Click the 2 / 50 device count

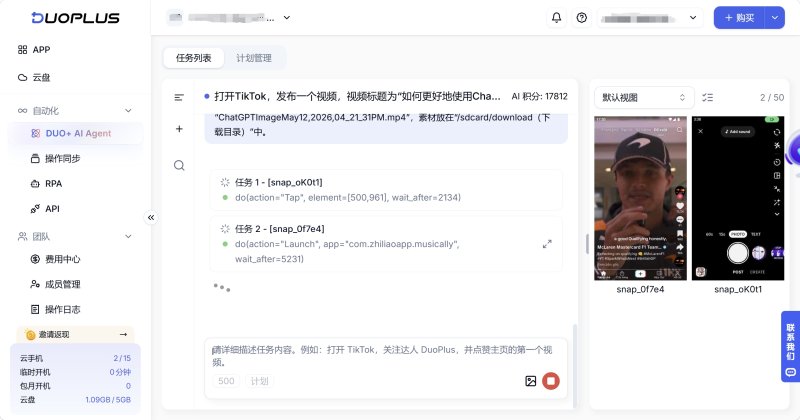tap(771, 97)
